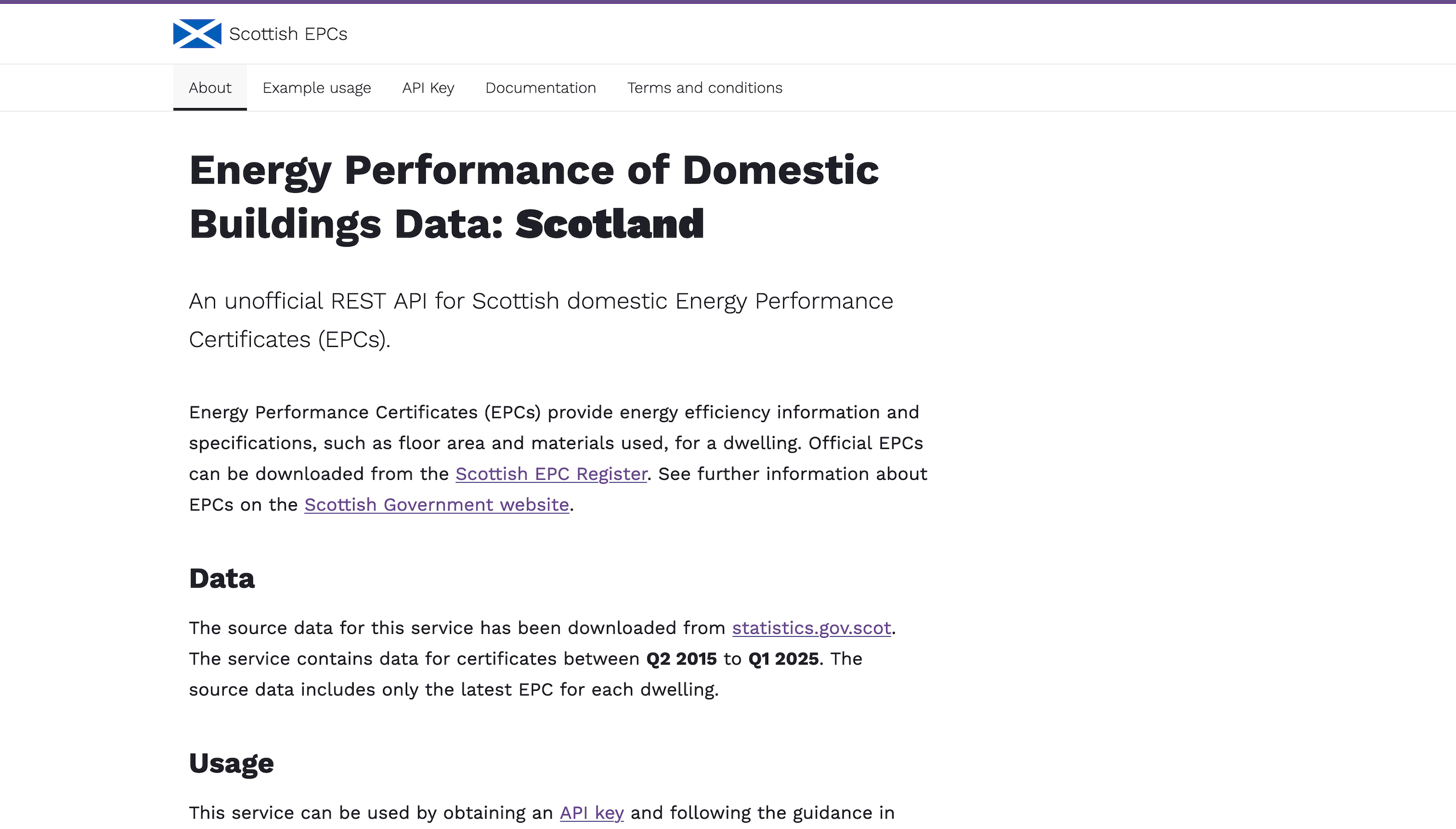Click the bold Q2 2015 text
This screenshot has width=1456, height=829.
click(681, 659)
